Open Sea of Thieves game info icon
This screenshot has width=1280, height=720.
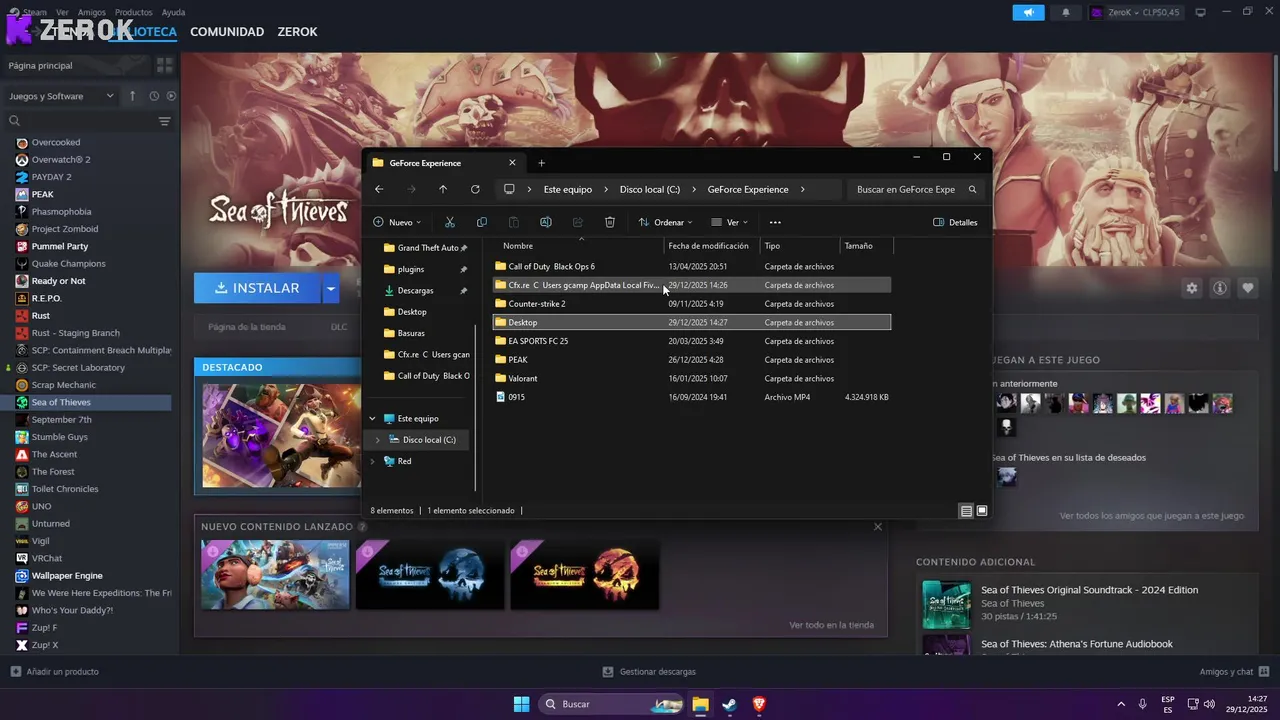pyautogui.click(x=1220, y=288)
